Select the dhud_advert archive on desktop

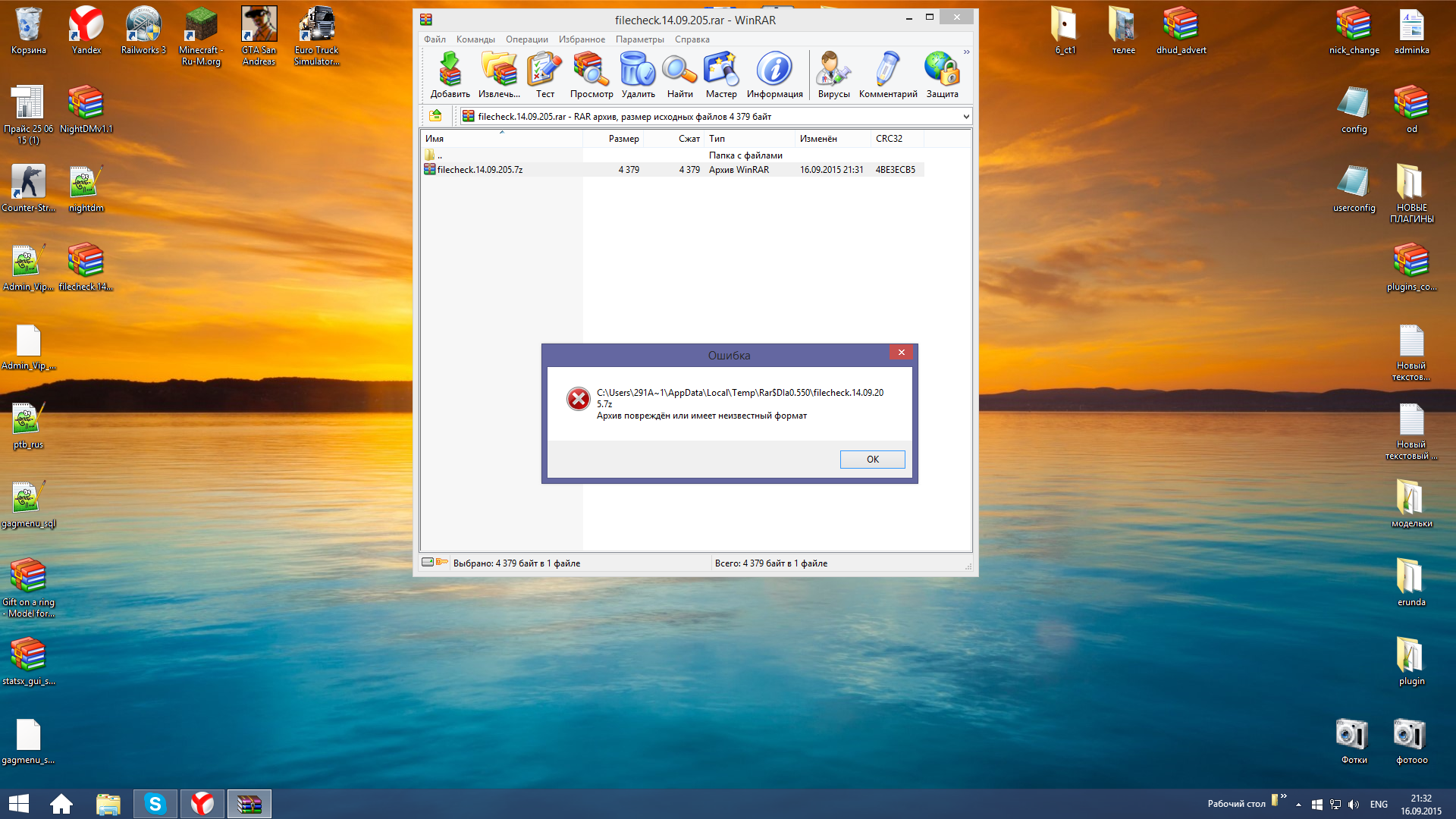coord(1181,31)
